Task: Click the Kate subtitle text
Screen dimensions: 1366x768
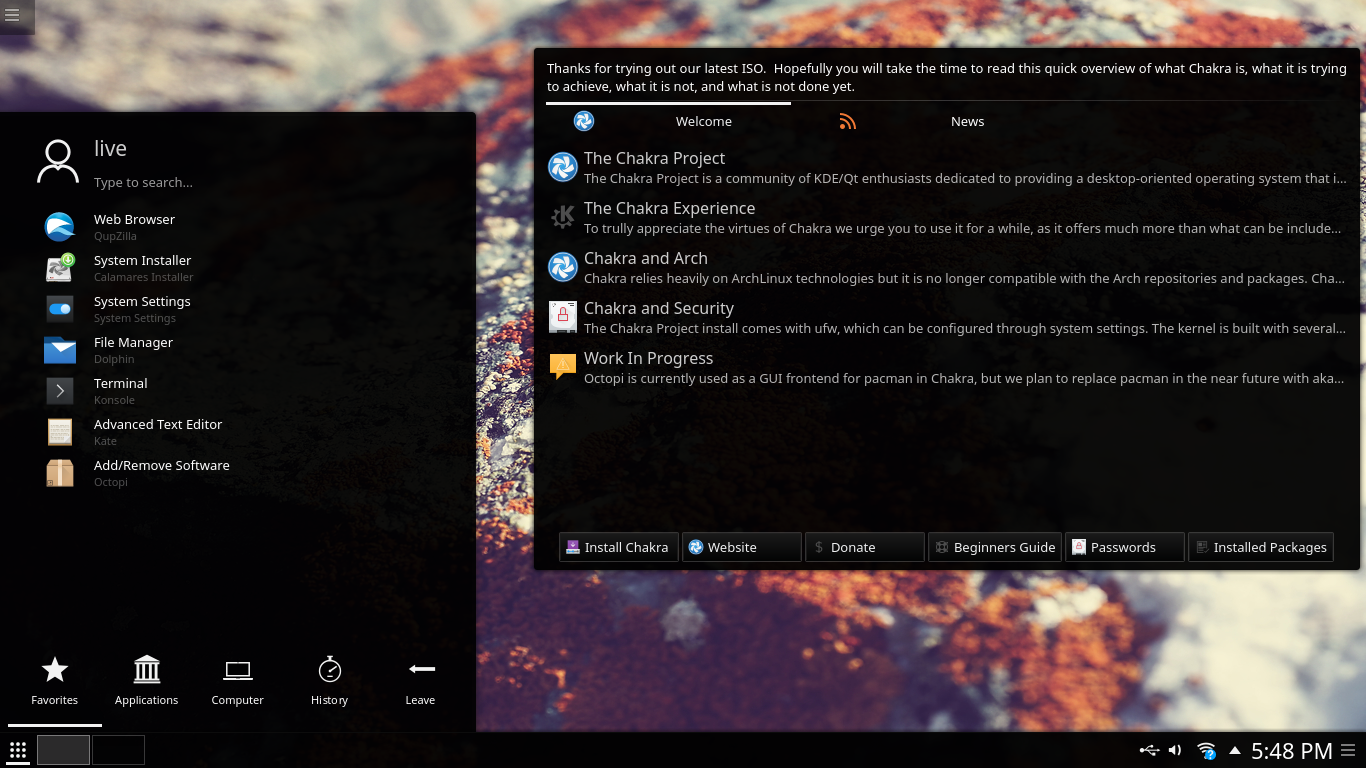Action: point(105,441)
